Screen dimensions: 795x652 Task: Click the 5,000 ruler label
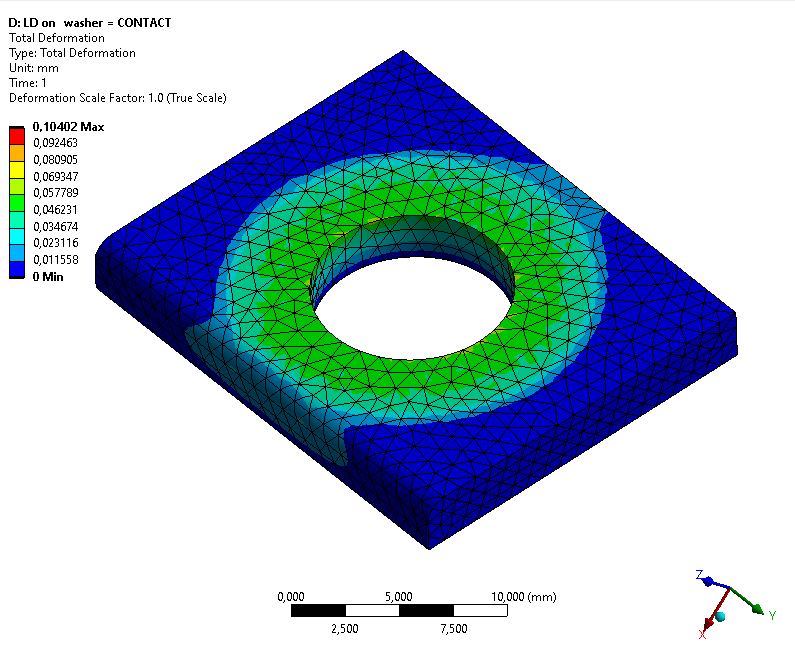399,597
